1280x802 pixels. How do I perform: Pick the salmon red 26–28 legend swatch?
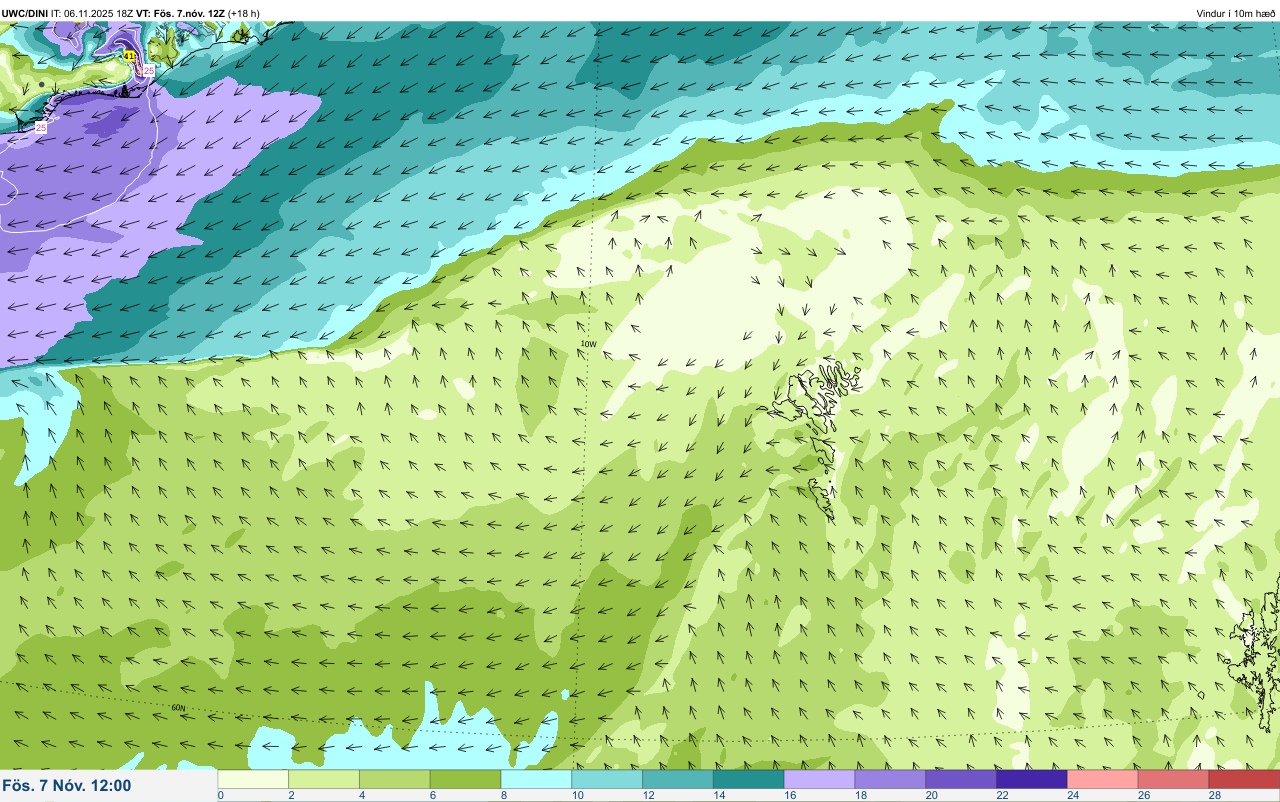coord(1174,779)
